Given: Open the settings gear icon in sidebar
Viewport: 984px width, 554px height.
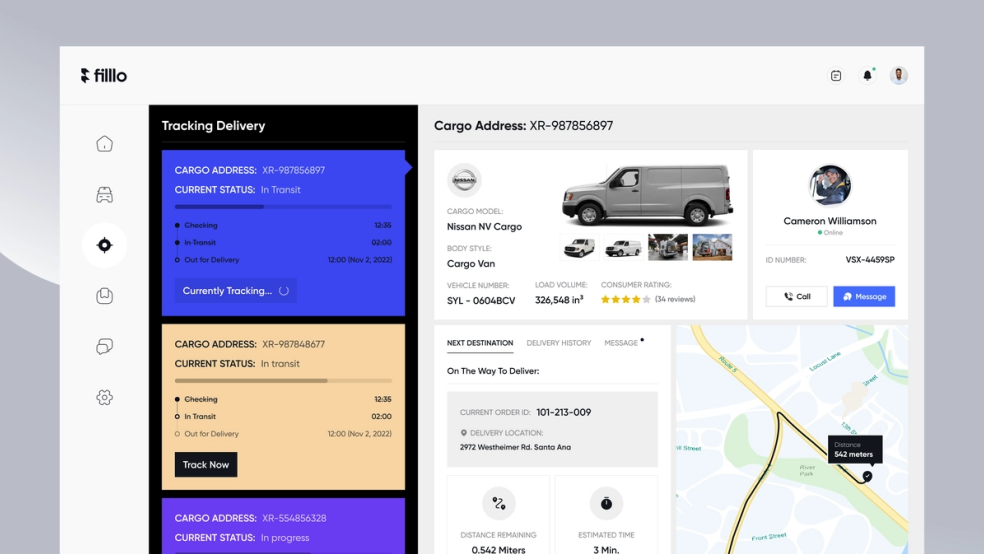Looking at the screenshot, I should point(104,397).
